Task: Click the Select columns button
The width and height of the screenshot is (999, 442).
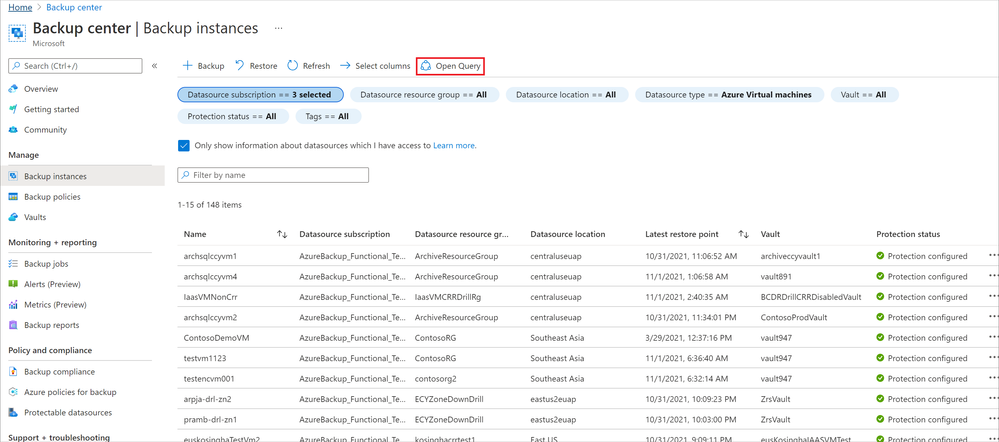Action: coord(375,66)
